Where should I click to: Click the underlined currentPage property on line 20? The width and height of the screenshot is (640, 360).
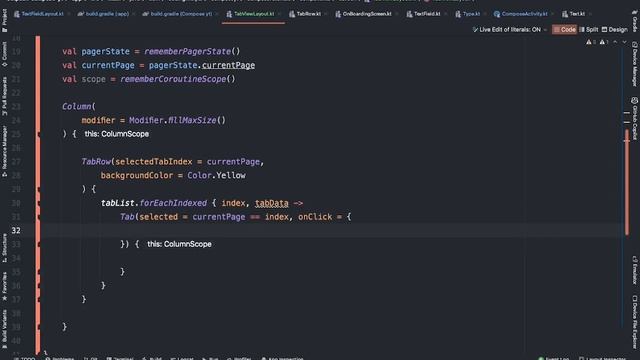pos(228,65)
